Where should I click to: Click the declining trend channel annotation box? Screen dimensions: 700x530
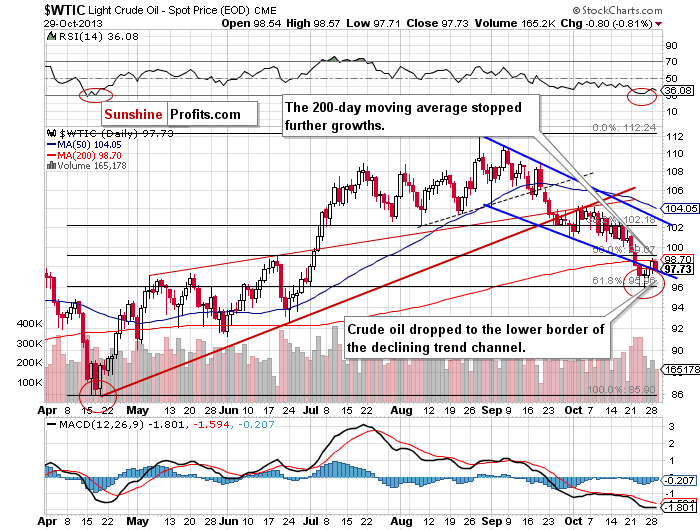tap(477, 338)
